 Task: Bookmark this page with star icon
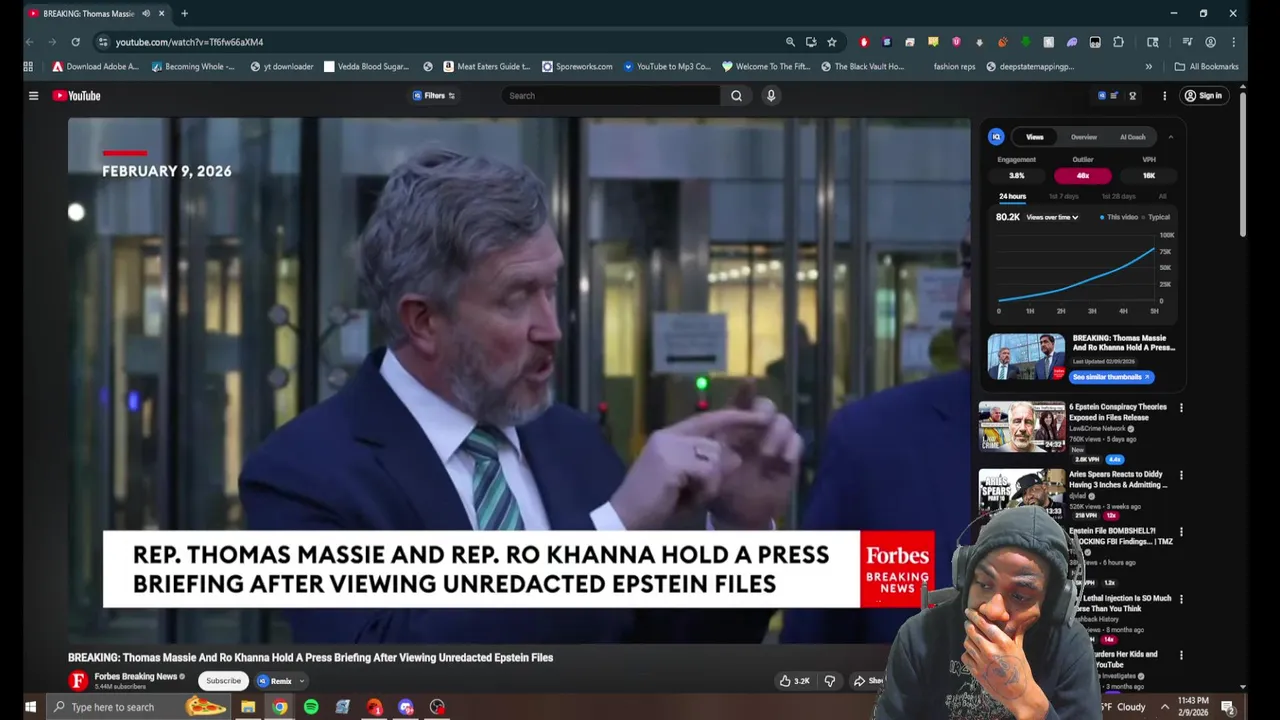[x=832, y=42]
